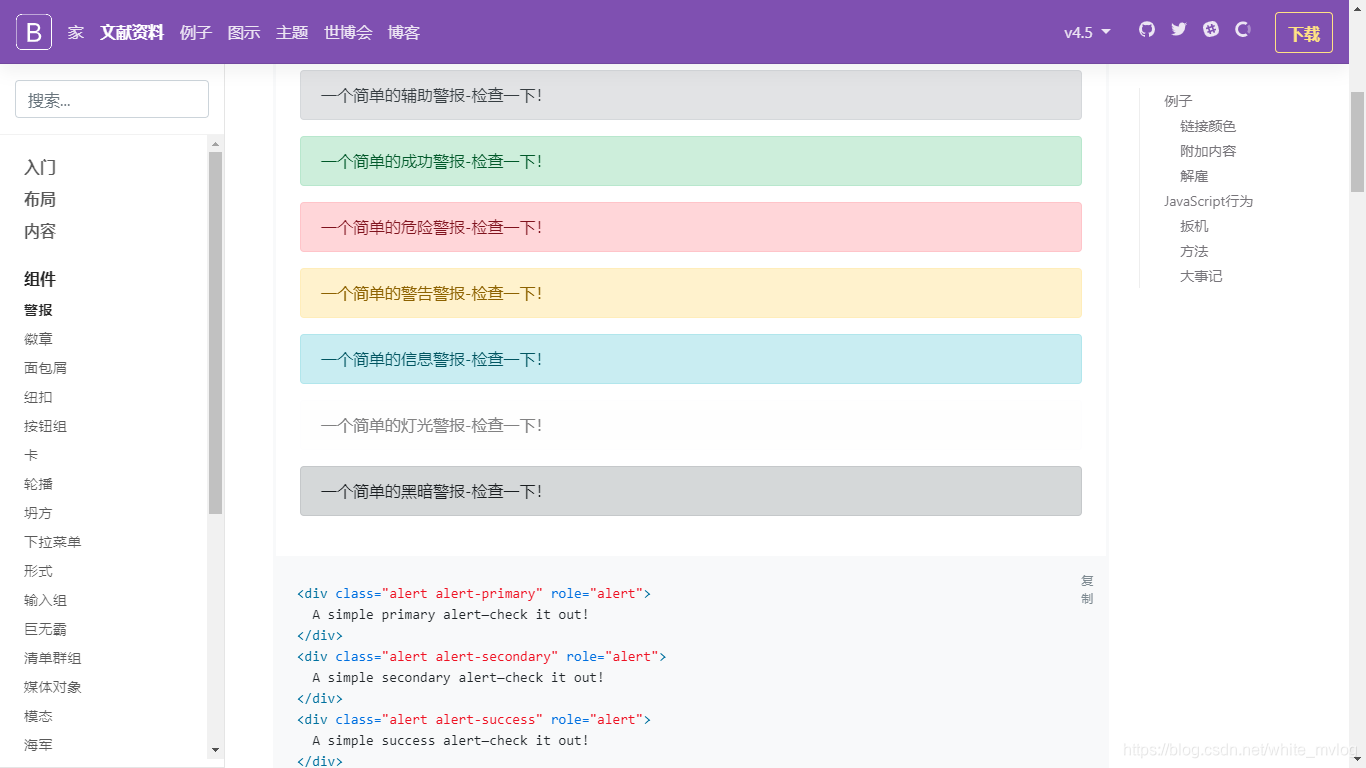Click the 下载 download button
Image resolution: width=1366 pixels, height=768 pixels.
(1304, 33)
